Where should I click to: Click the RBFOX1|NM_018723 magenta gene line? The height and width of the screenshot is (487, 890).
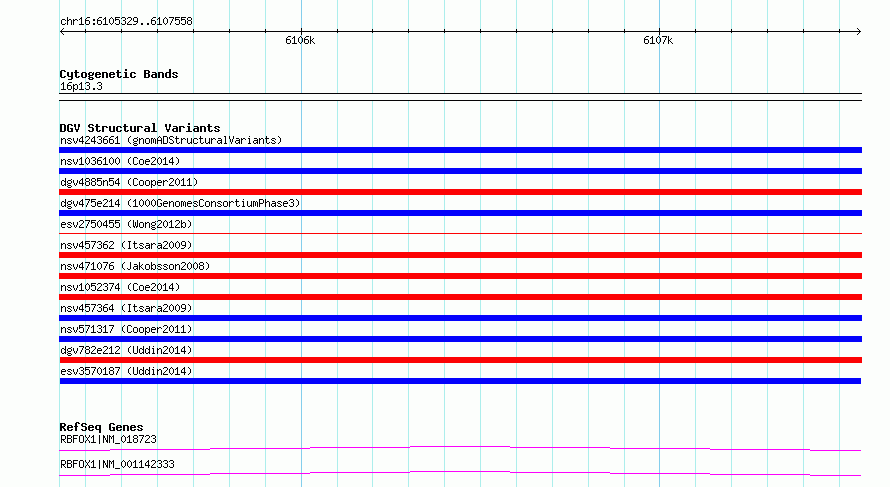coord(460,448)
